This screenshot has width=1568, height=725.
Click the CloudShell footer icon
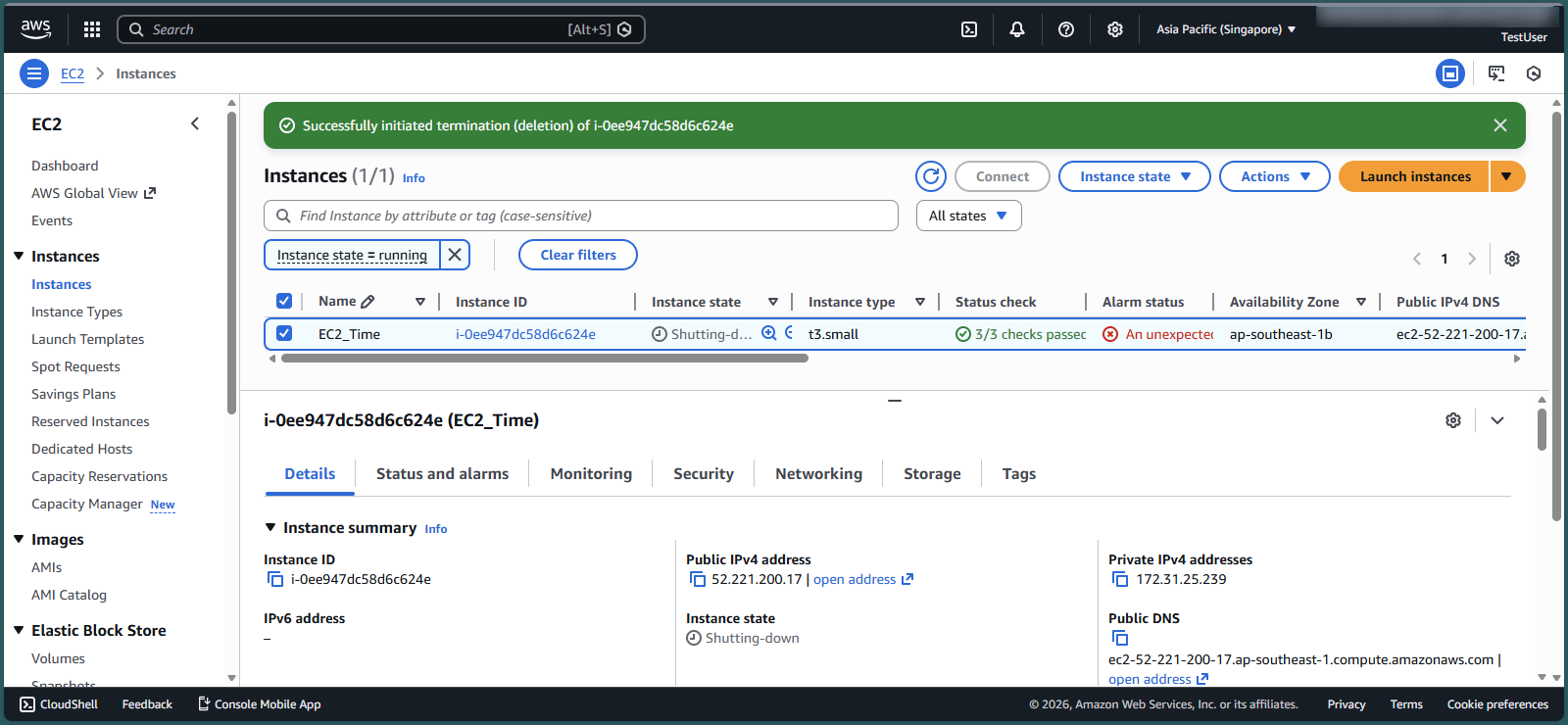click(x=27, y=704)
